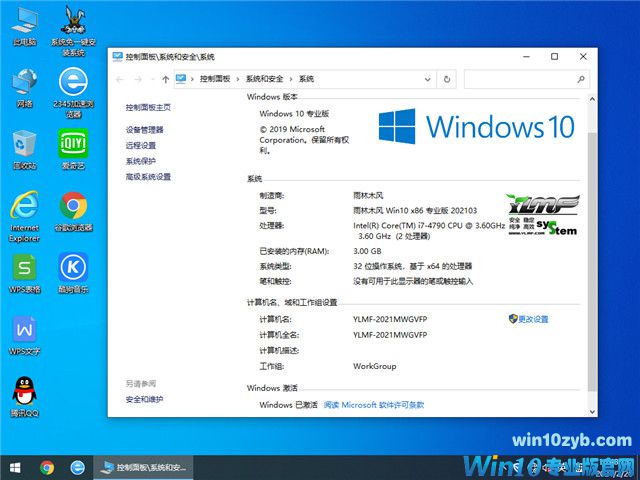640x480 pixels.
Task: Launch the 腾讯QQ desktop icon
Action: (x=24, y=397)
